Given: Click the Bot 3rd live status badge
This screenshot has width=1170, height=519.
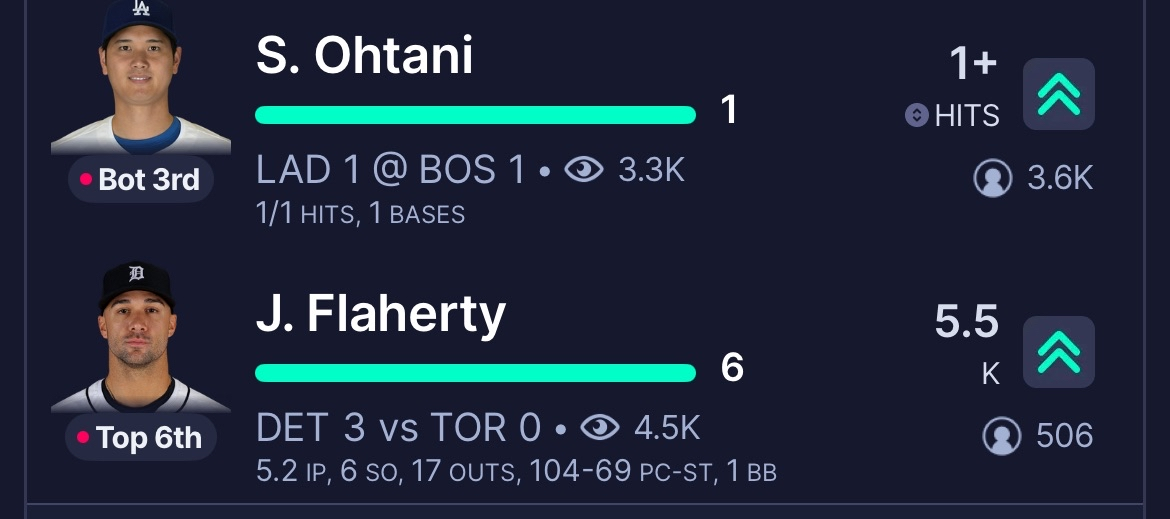Looking at the screenshot, I should pyautogui.click(x=141, y=180).
